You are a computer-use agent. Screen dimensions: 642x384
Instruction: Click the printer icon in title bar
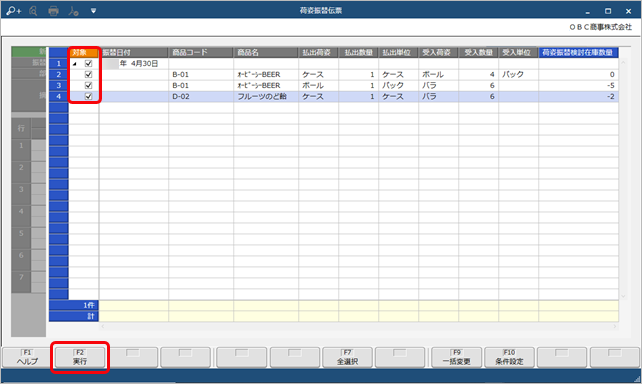pos(53,11)
